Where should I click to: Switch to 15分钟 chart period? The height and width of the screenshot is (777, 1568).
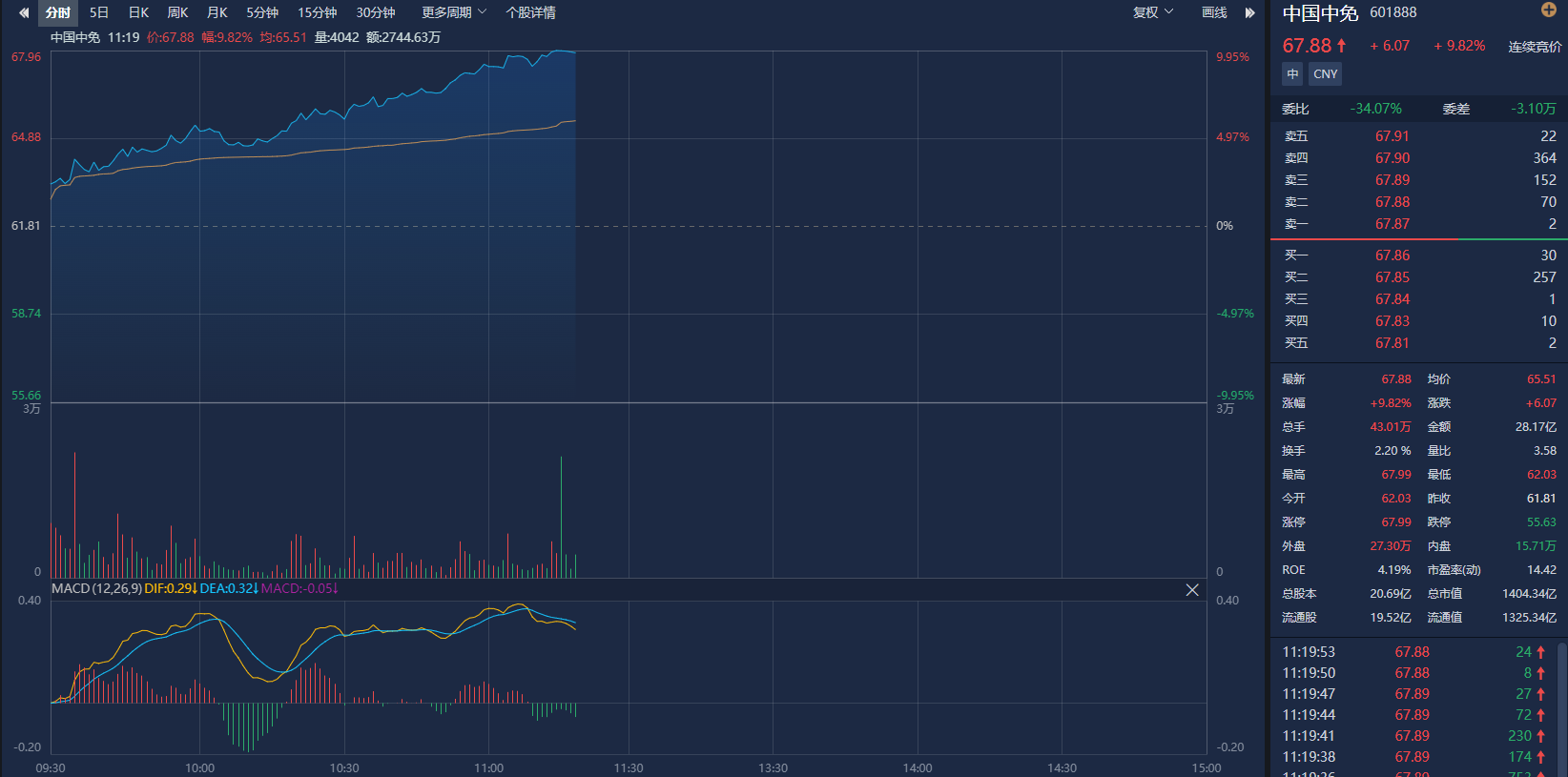[317, 12]
